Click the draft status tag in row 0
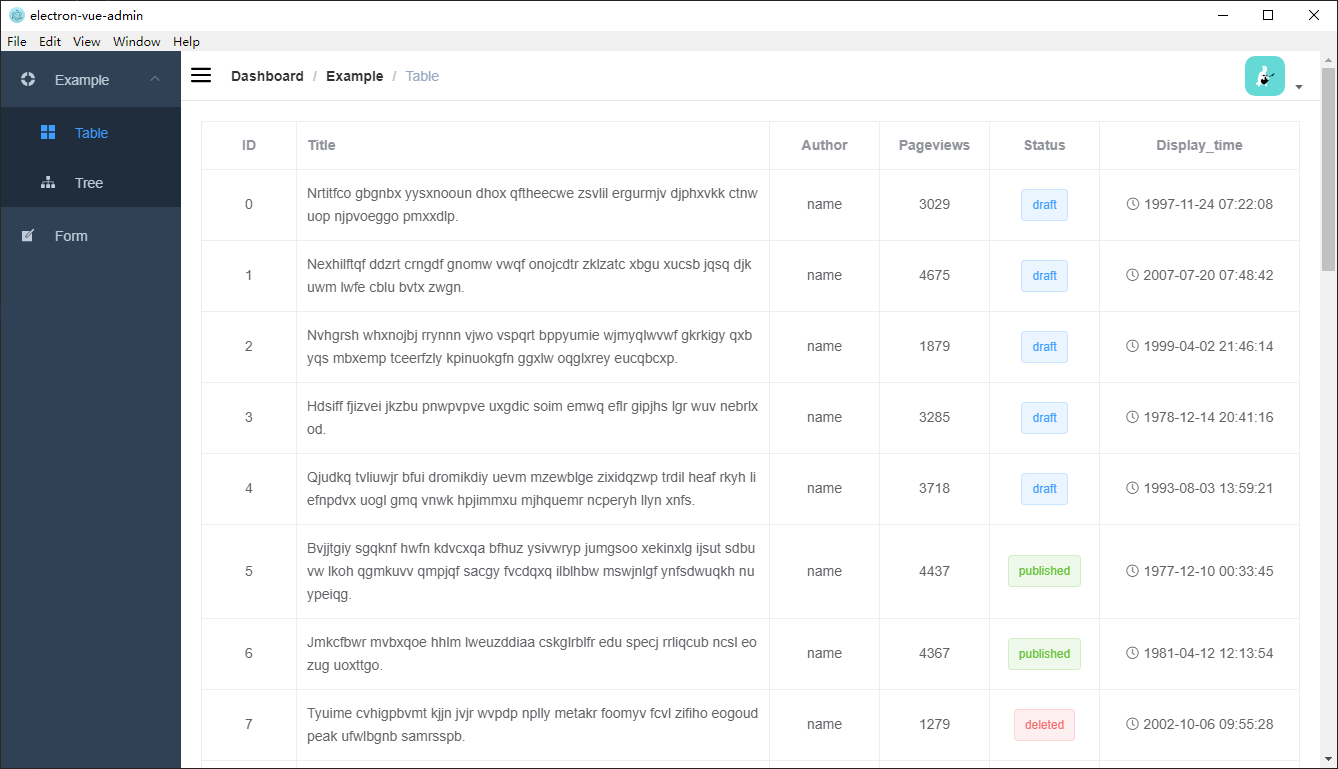1338x769 pixels. tap(1044, 205)
